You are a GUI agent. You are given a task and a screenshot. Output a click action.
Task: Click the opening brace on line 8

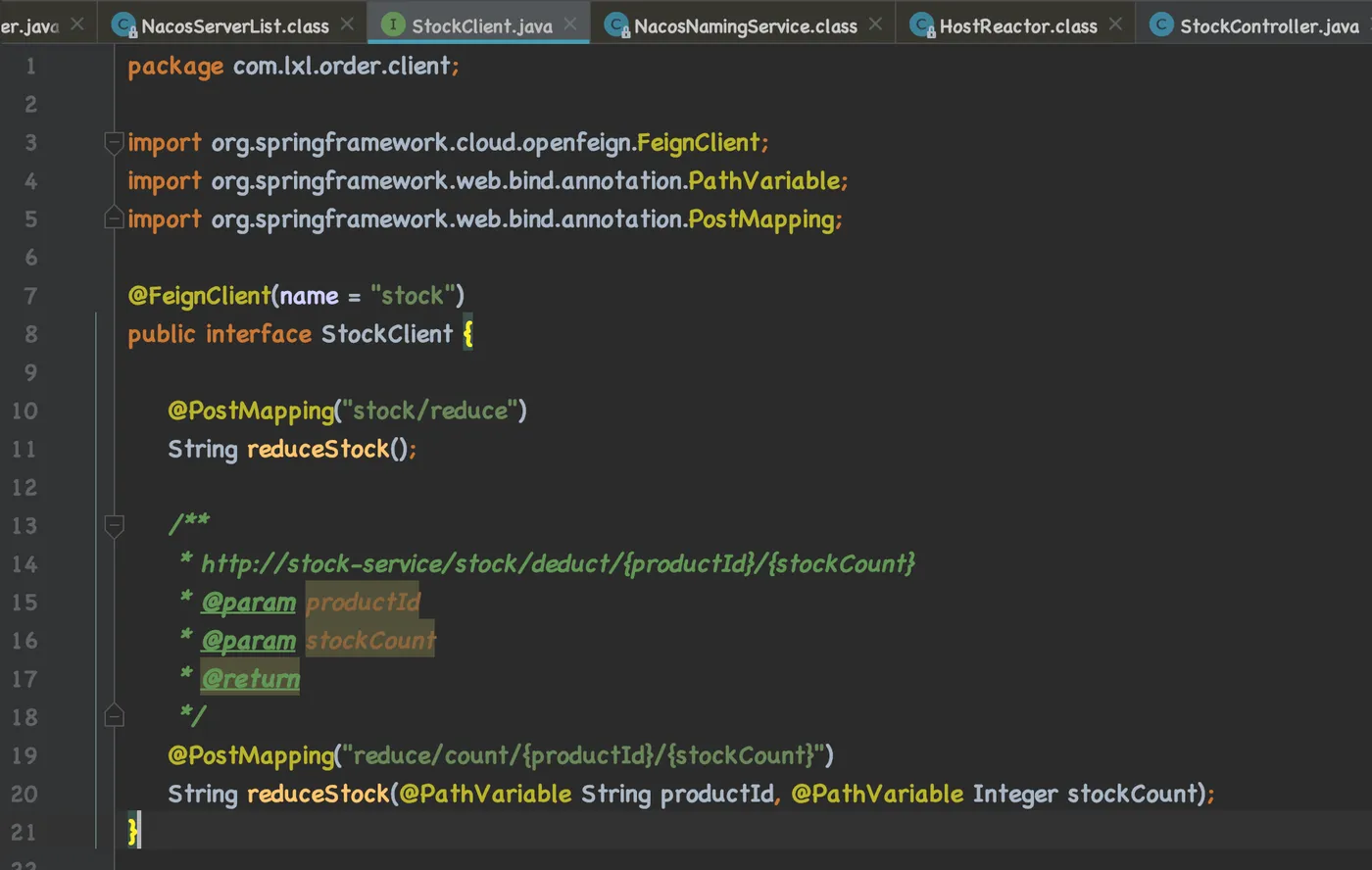click(467, 334)
